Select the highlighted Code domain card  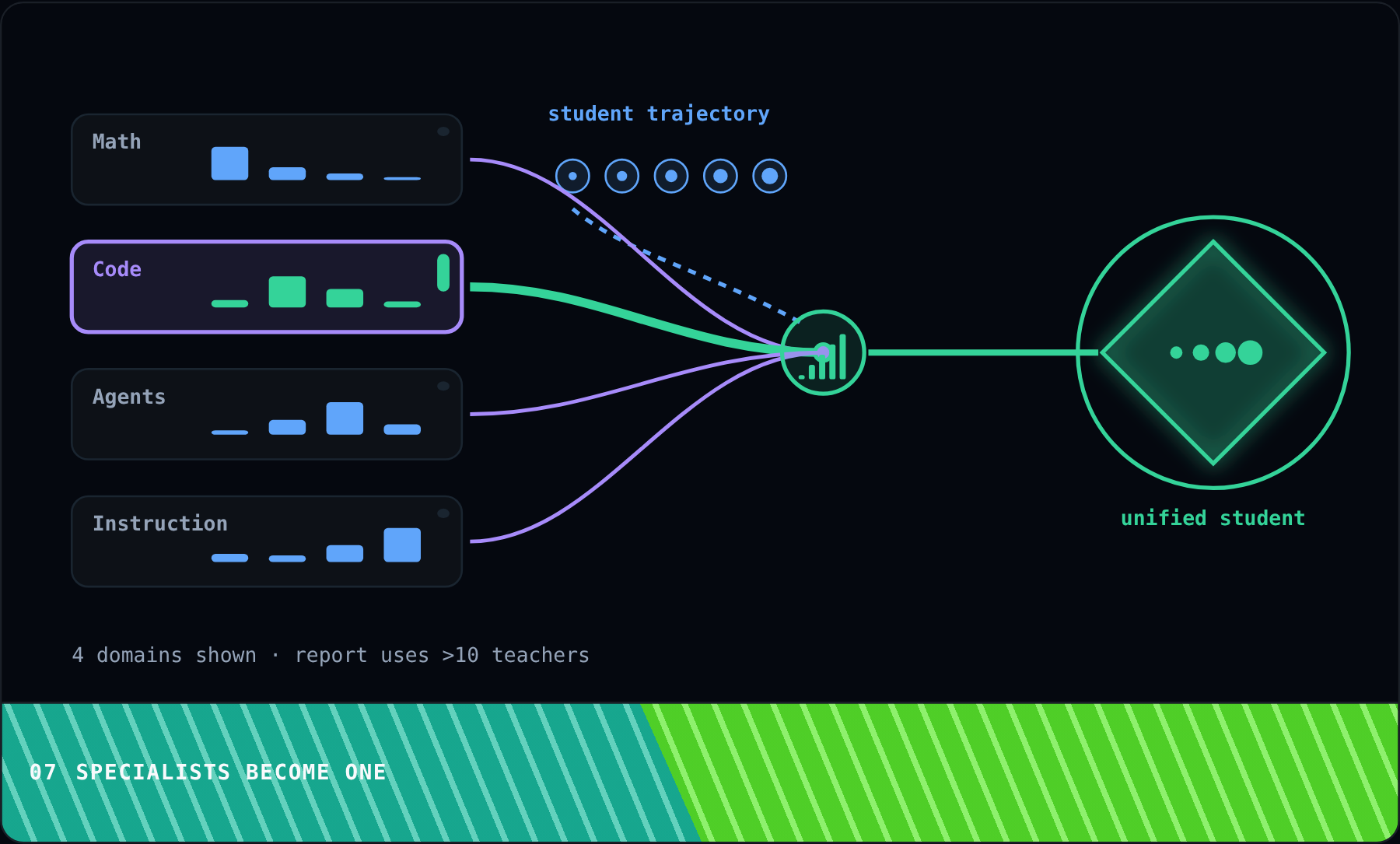(x=267, y=287)
